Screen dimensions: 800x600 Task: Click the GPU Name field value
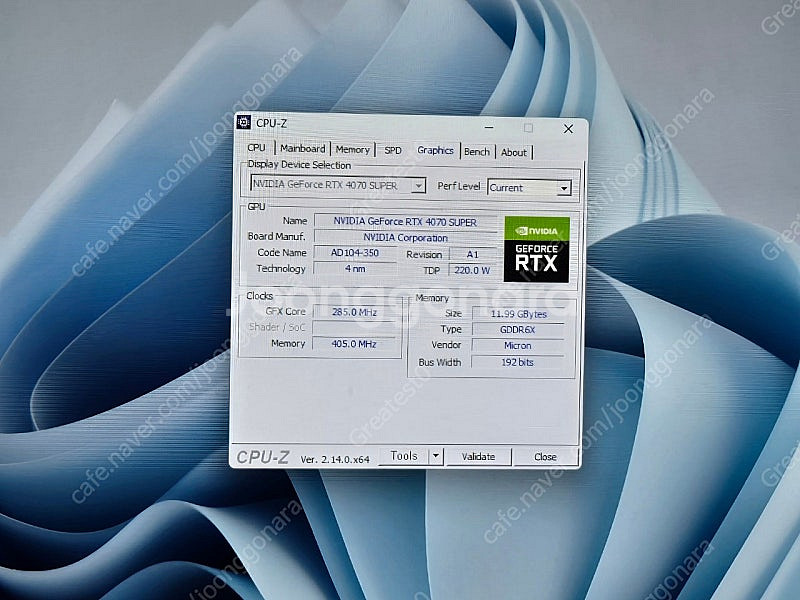coord(405,221)
